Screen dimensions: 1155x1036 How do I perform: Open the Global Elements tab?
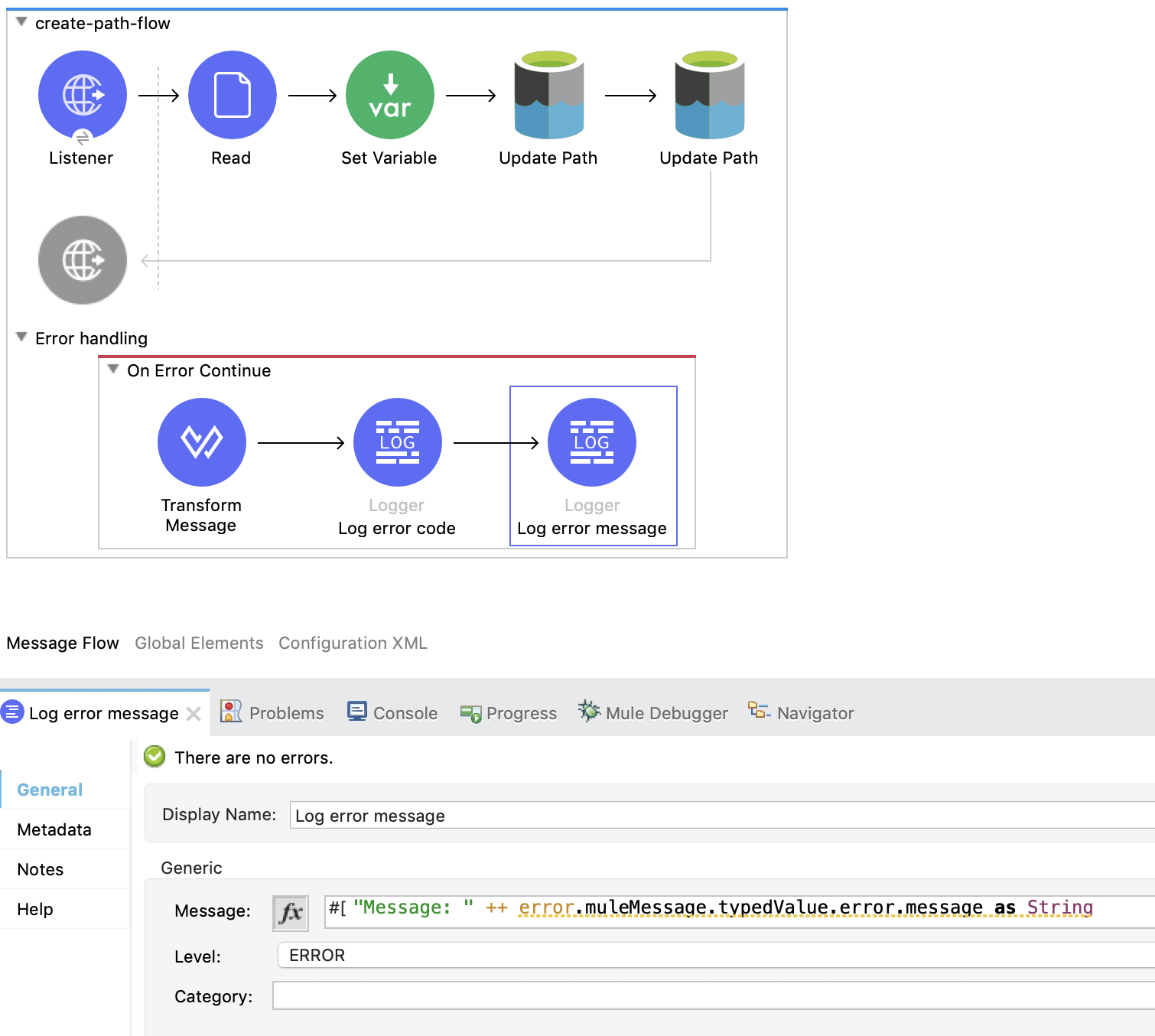coord(199,643)
